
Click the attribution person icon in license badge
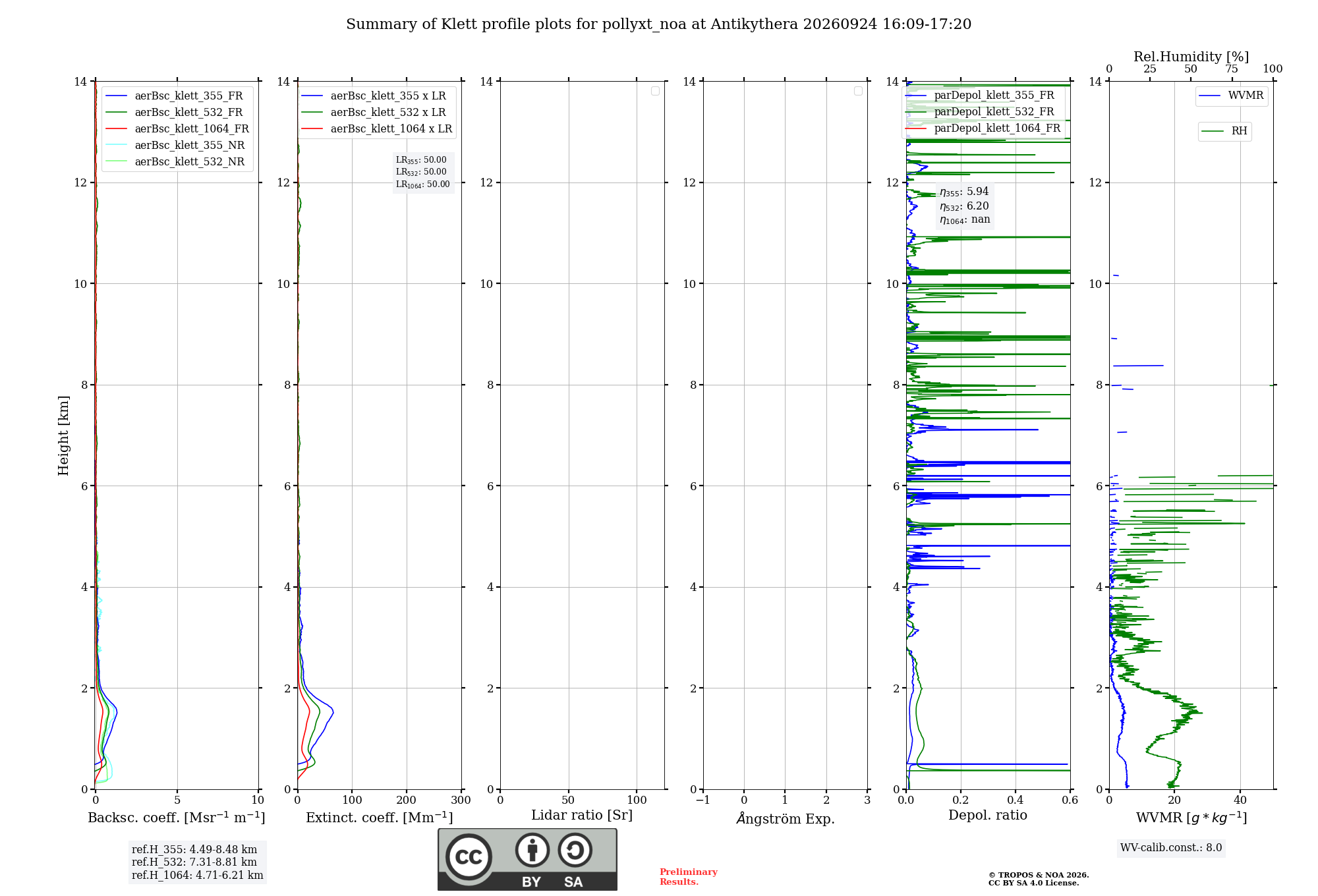532,850
